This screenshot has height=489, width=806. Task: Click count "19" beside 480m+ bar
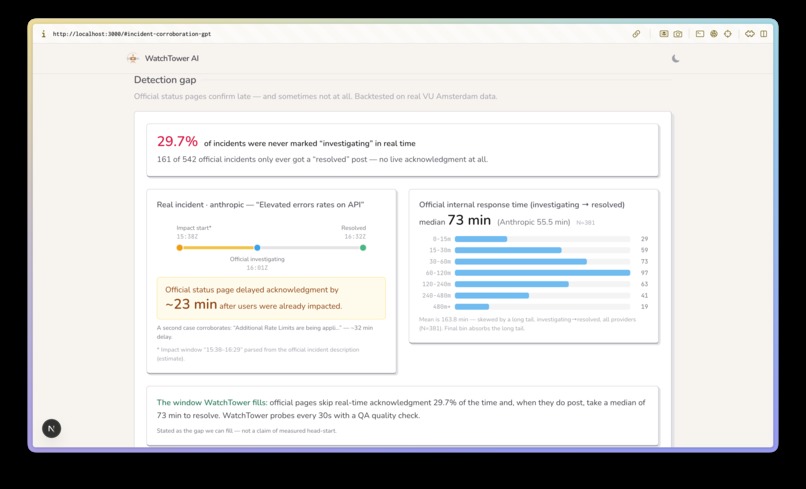click(x=645, y=307)
